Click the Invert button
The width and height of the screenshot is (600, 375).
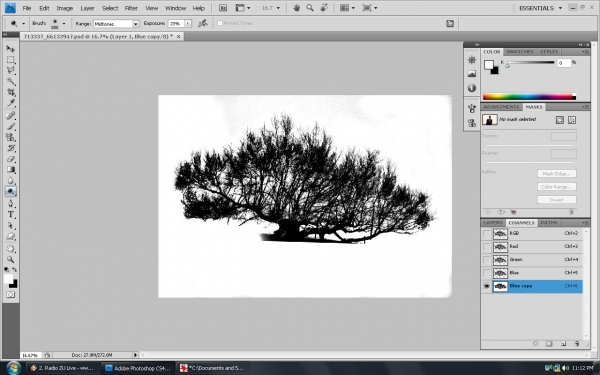(x=556, y=200)
